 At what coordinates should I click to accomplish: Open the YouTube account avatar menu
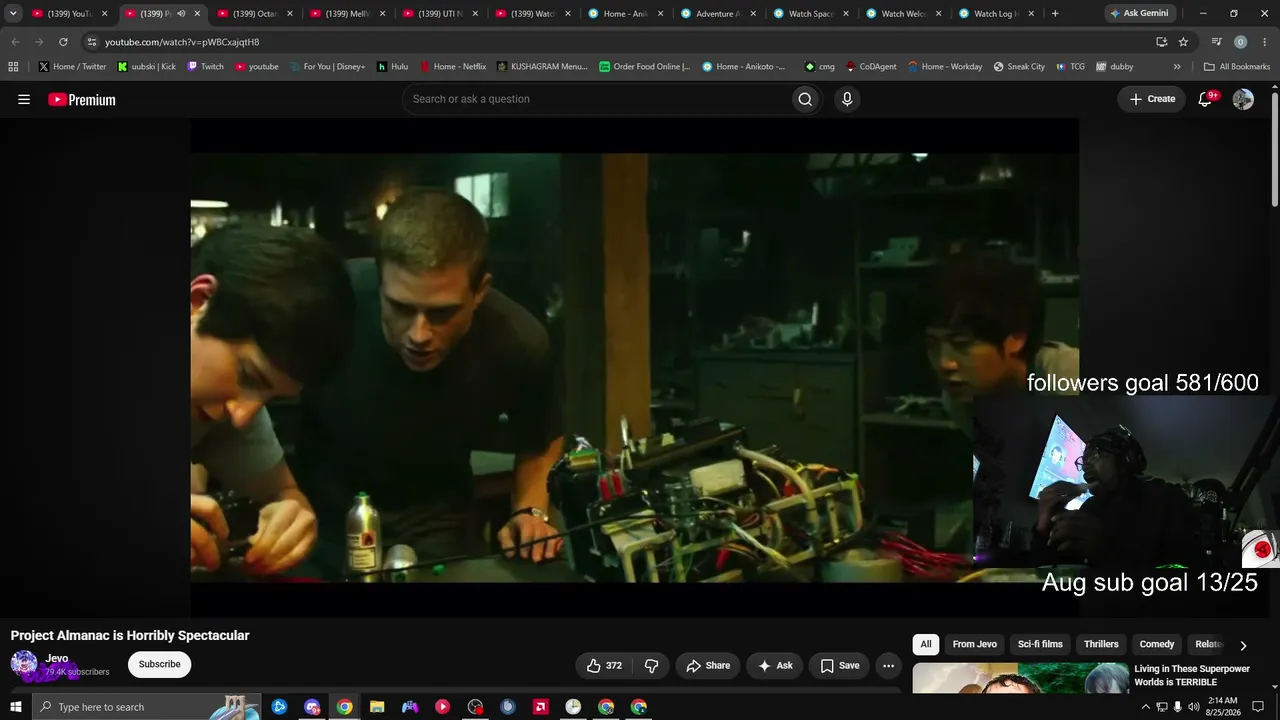coord(1243,99)
